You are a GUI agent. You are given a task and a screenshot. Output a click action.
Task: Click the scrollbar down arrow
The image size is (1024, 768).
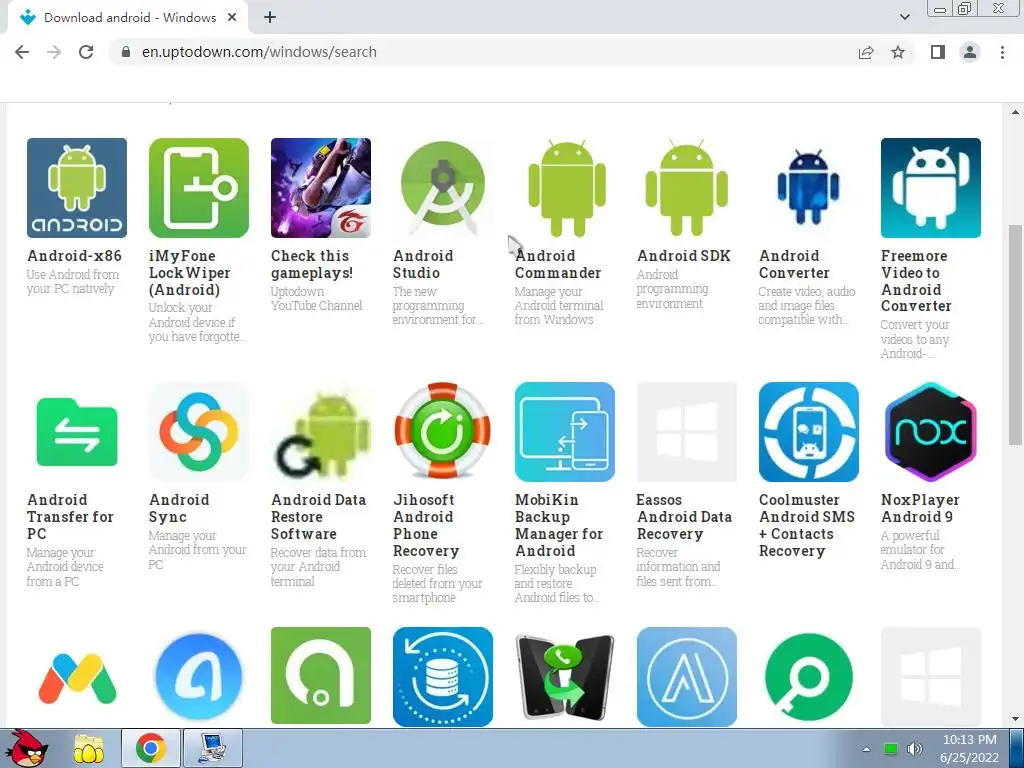click(x=1015, y=719)
